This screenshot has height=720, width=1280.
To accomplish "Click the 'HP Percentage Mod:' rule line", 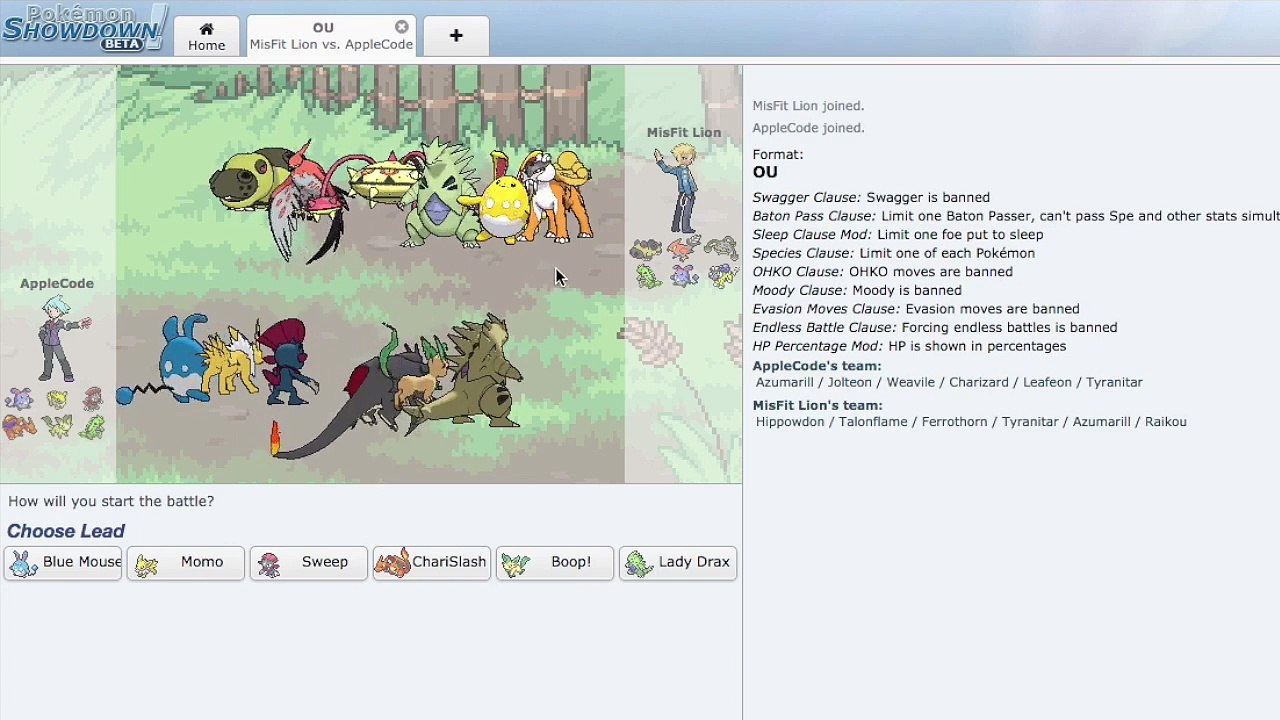I will click(x=909, y=346).
